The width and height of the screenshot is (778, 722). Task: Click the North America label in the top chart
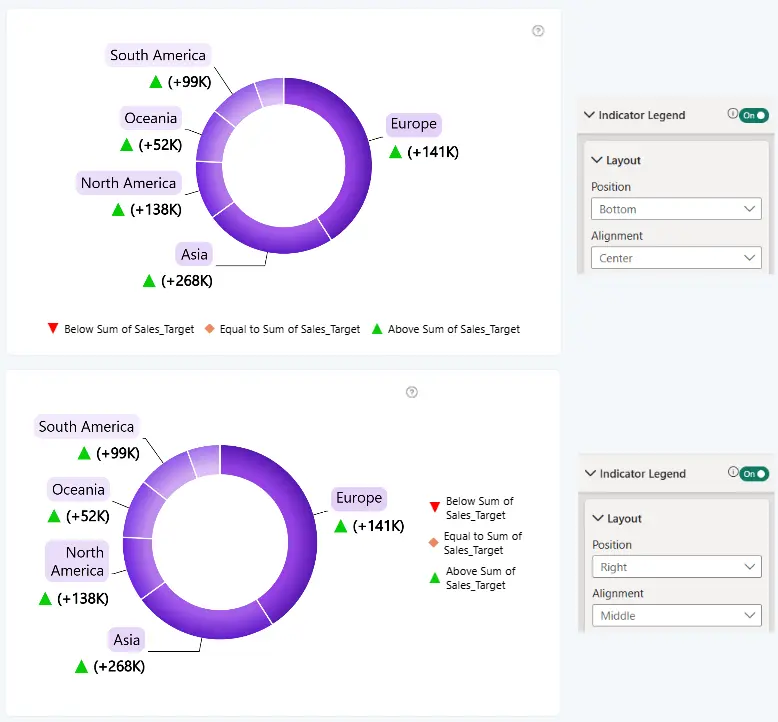128,183
